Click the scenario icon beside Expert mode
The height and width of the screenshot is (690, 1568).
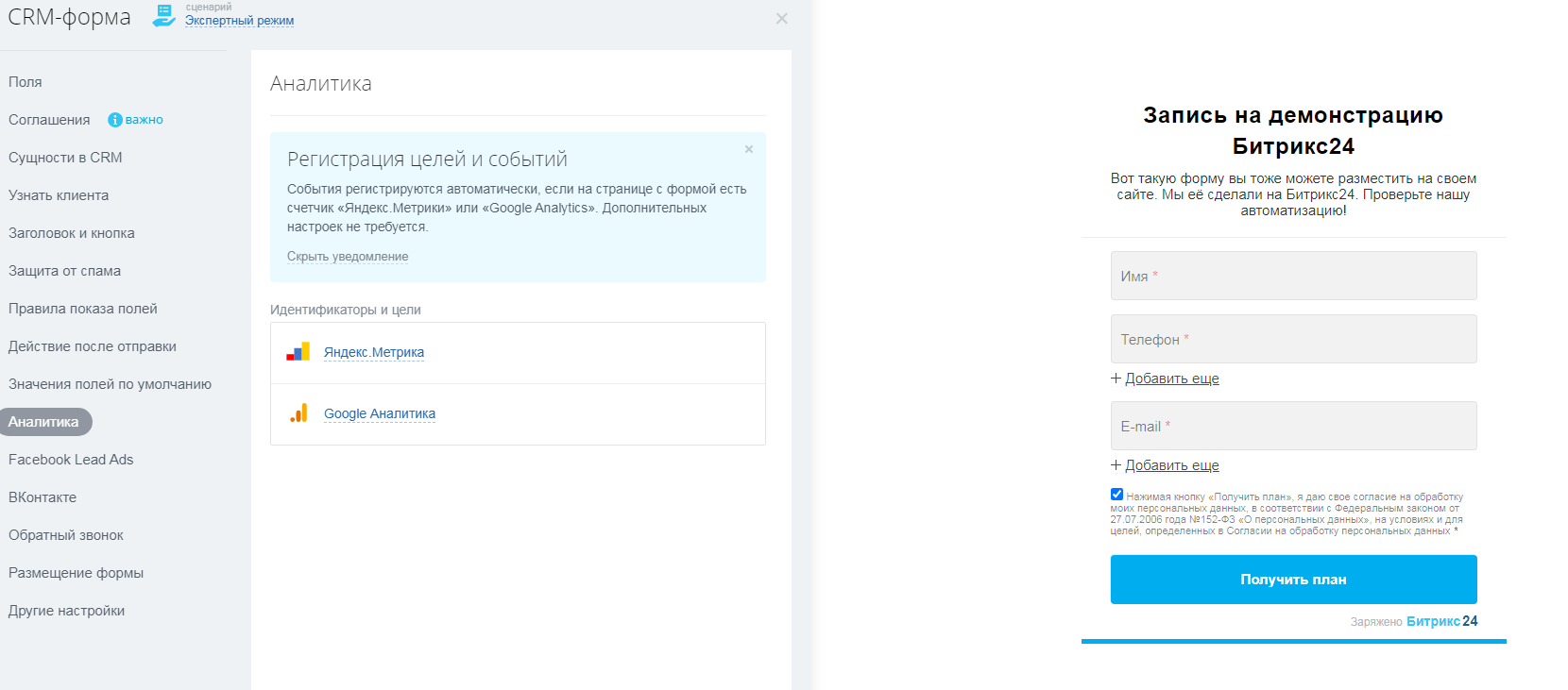pos(164,15)
